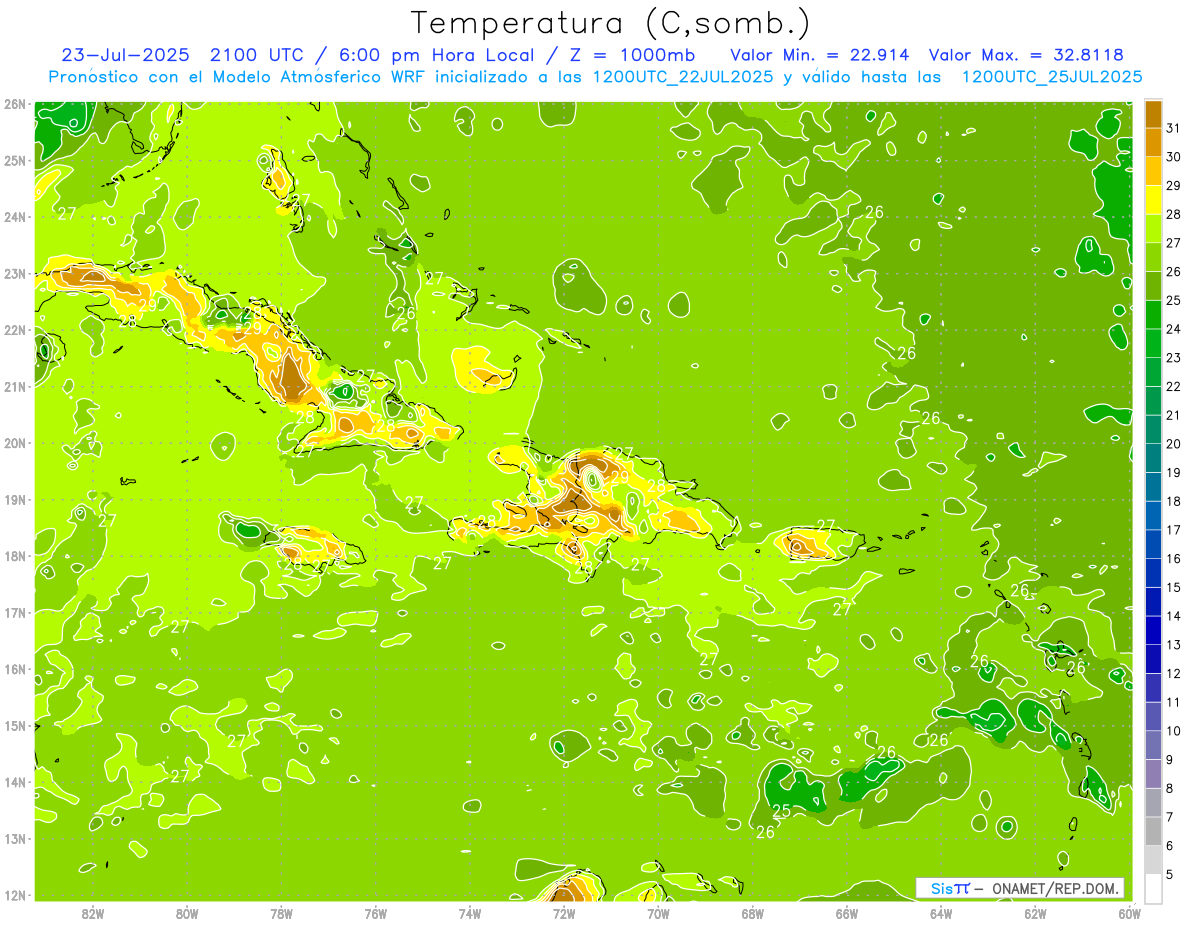
Task: Click the "13N" latitude axis label
Action: coord(14,839)
